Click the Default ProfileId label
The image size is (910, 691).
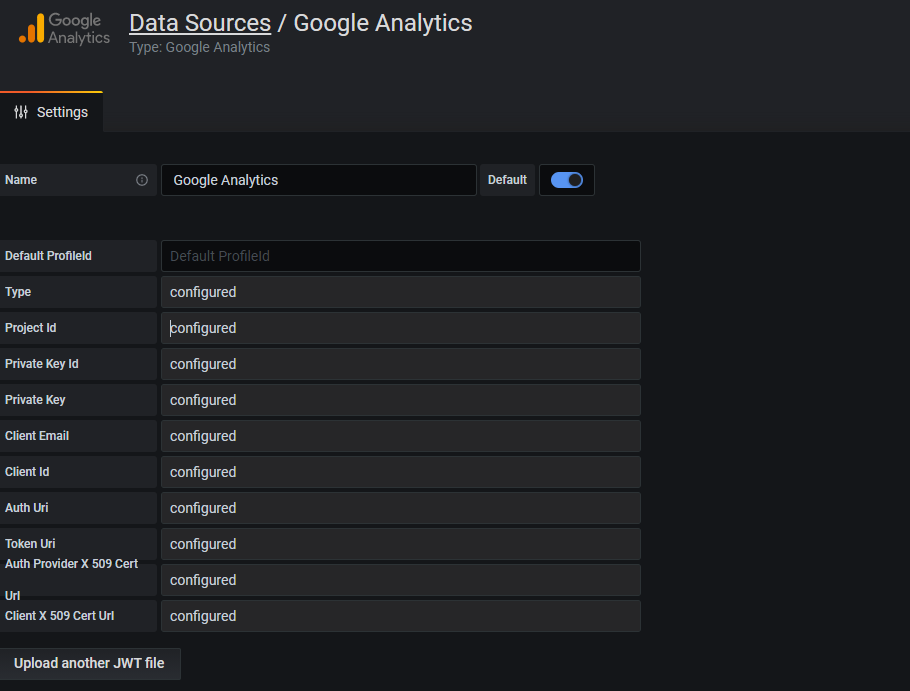pos(48,256)
